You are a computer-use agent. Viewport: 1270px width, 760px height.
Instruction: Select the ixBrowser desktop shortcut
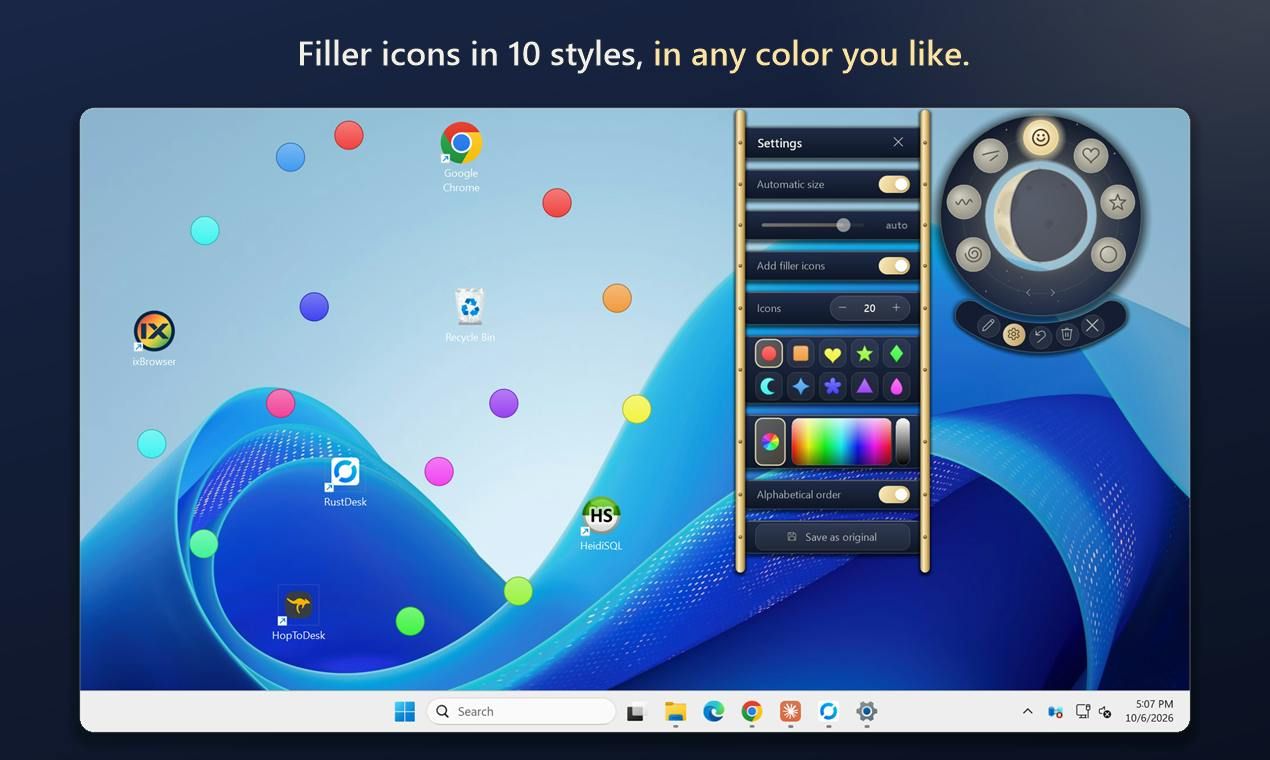point(154,340)
